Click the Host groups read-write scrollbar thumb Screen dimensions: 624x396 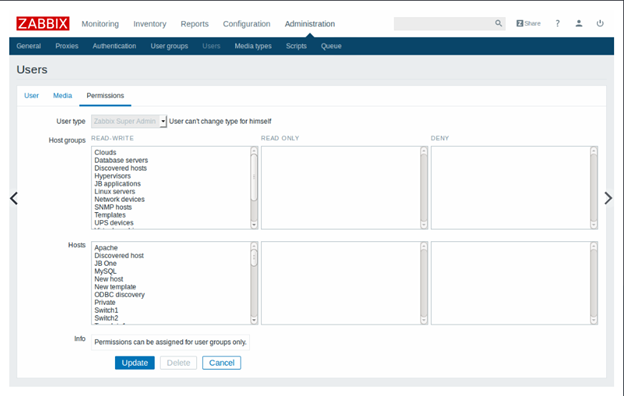tap(254, 178)
